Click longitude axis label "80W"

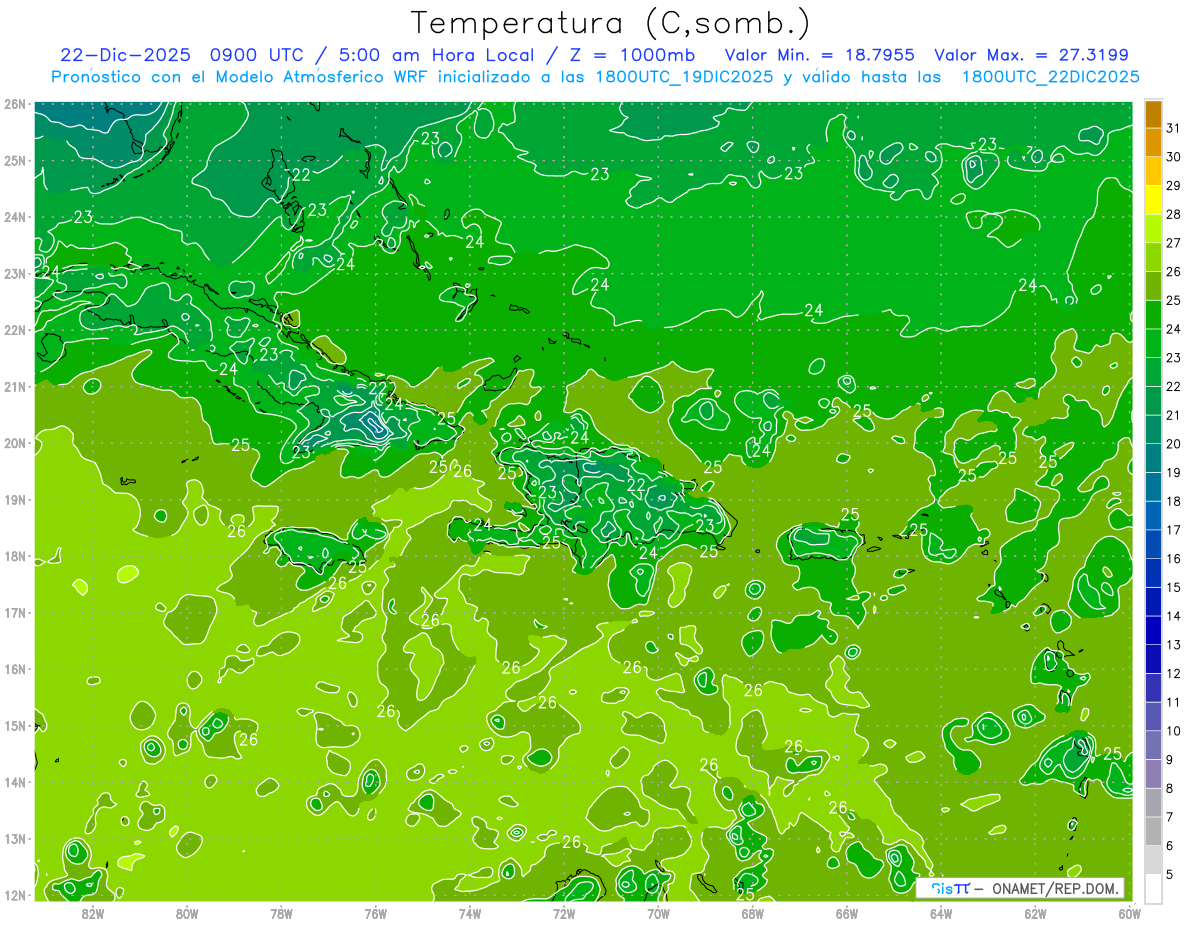click(187, 913)
